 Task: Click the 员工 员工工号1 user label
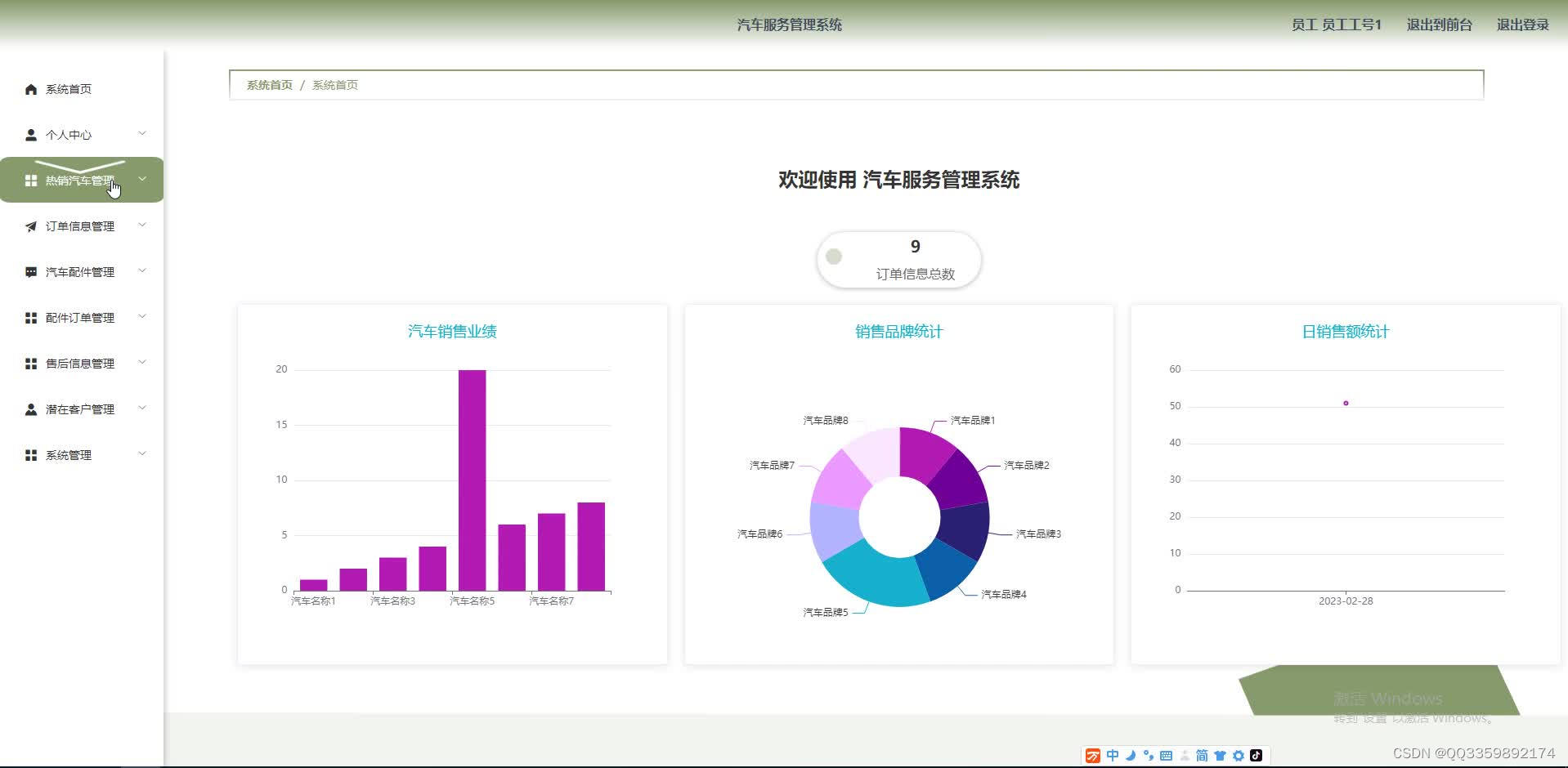[x=1337, y=25]
